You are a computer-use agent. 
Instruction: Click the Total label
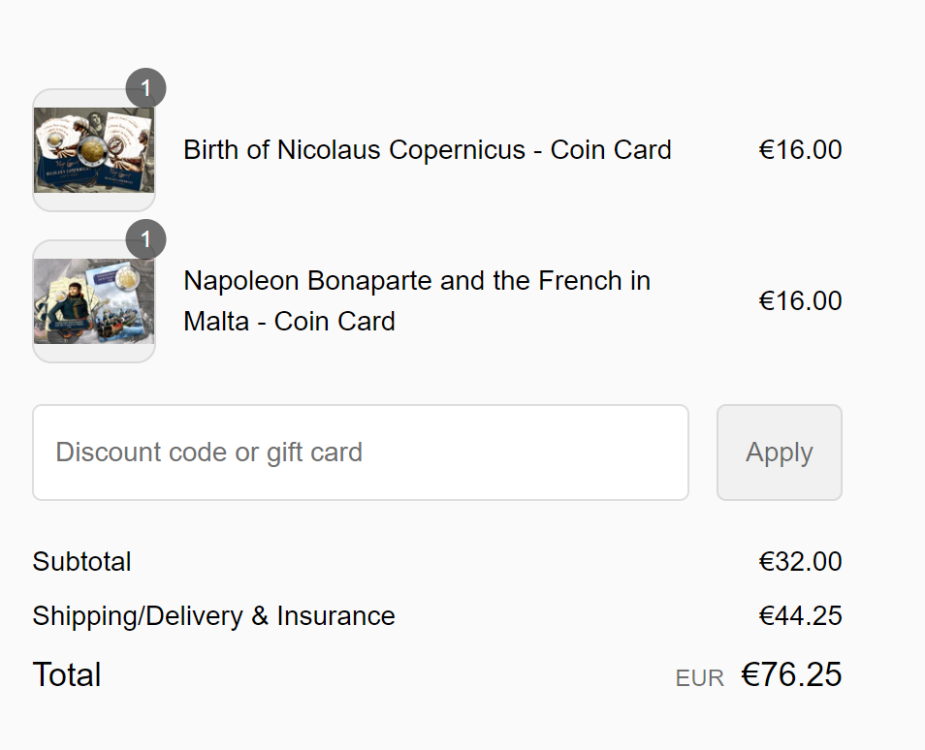[x=67, y=675]
